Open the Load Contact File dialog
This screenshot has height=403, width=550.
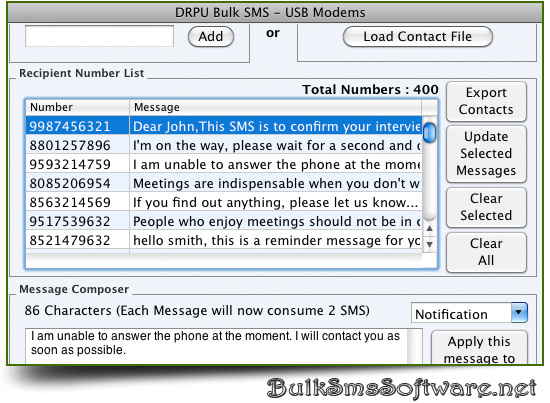[417, 36]
